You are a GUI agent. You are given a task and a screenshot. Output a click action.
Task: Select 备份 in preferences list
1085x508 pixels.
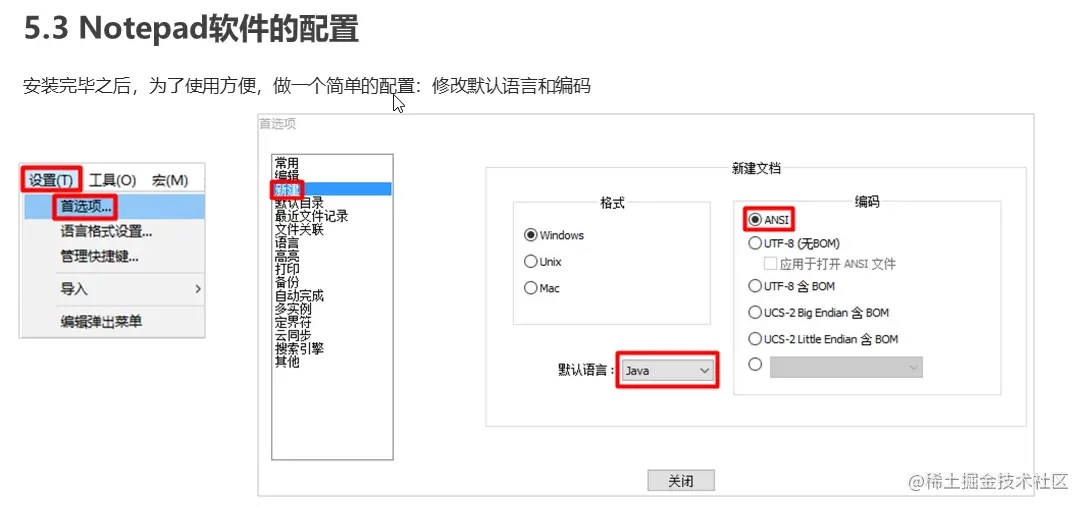tap(287, 282)
